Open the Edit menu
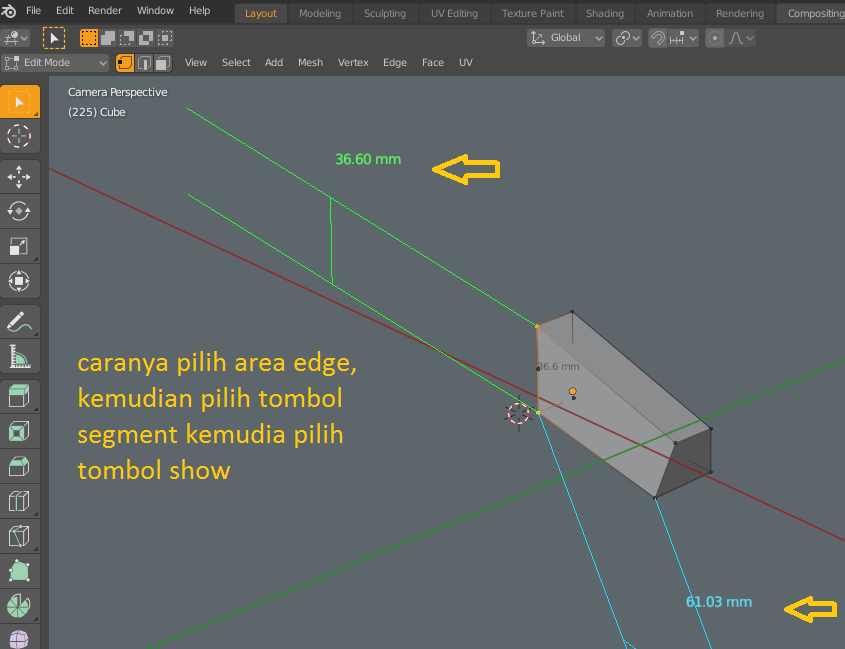 (x=65, y=10)
